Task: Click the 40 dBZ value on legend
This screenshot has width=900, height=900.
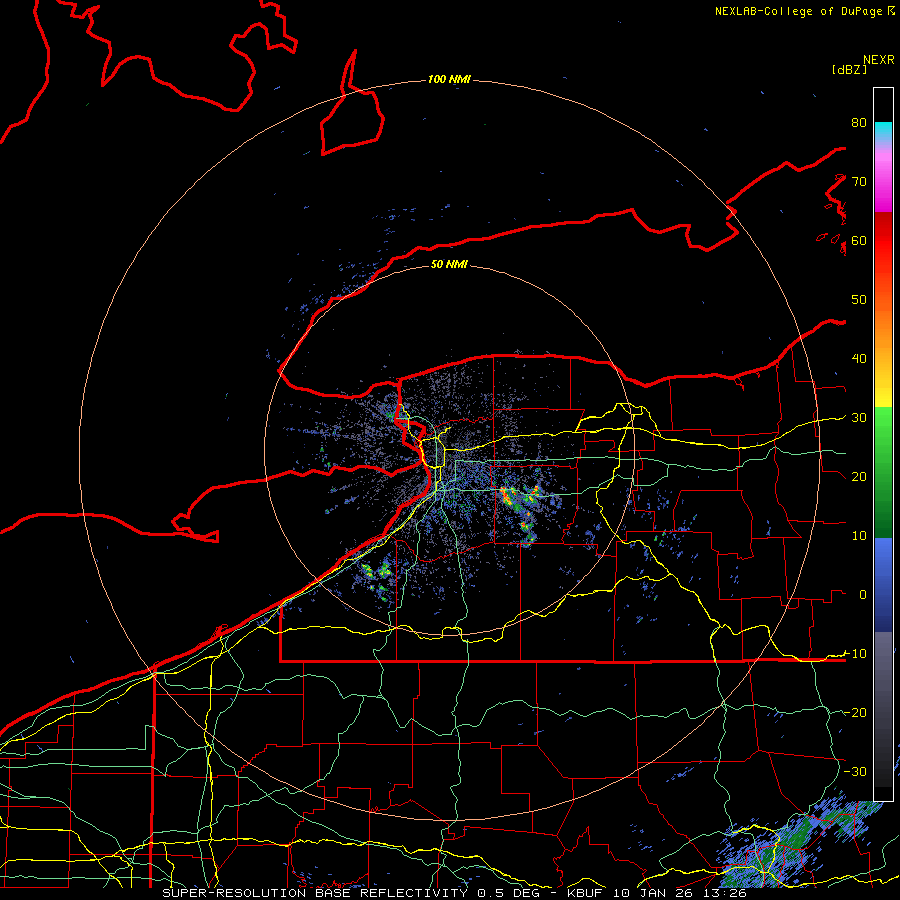Action: (859, 359)
